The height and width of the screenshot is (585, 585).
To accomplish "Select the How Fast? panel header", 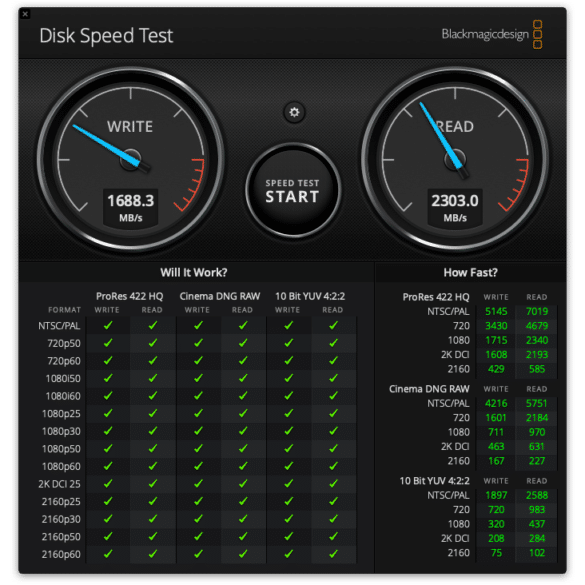I will click(470, 272).
